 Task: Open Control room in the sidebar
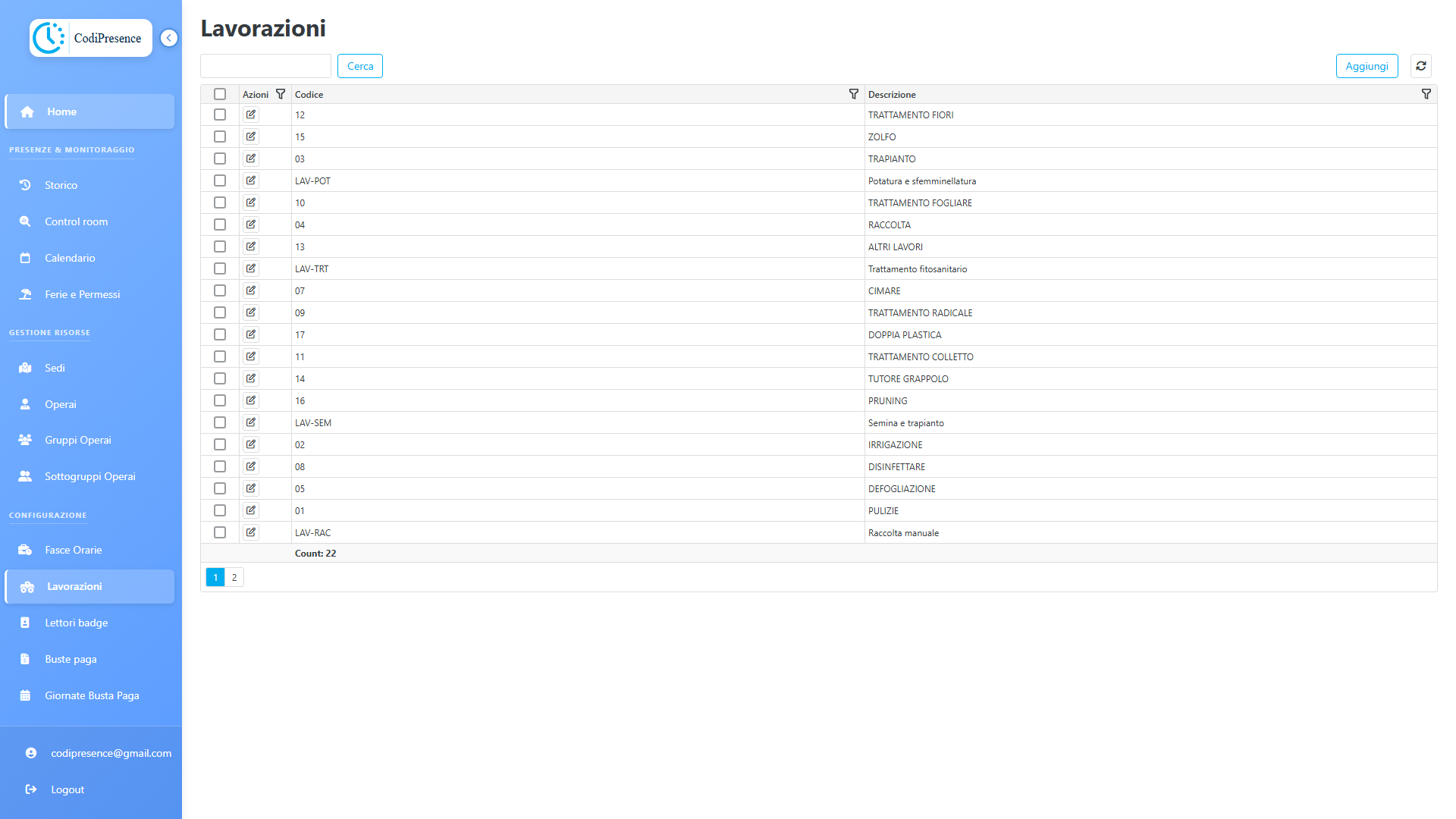point(76,221)
